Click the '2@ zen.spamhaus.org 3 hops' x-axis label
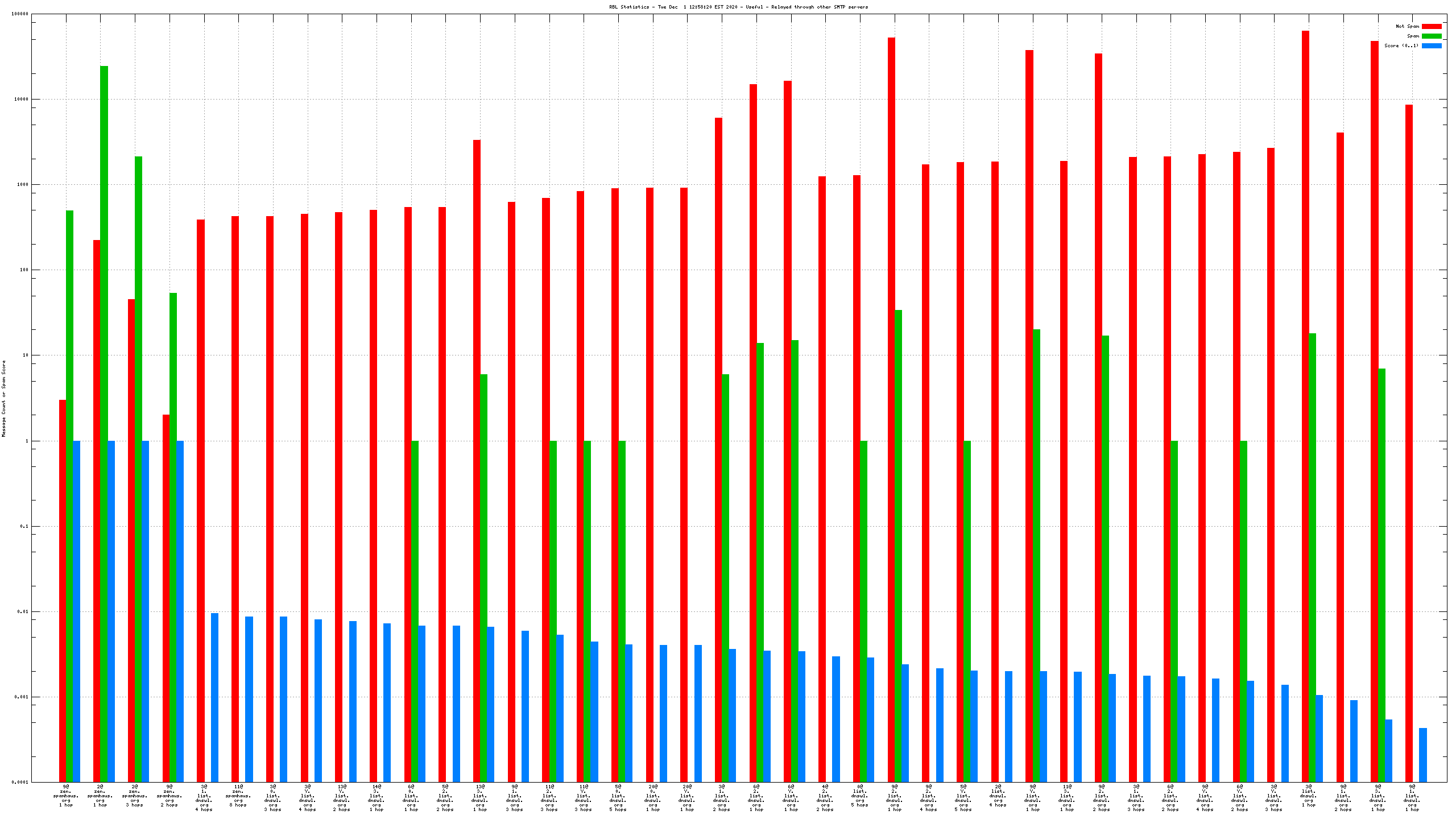The width and height of the screenshot is (1456, 819). tap(135, 796)
